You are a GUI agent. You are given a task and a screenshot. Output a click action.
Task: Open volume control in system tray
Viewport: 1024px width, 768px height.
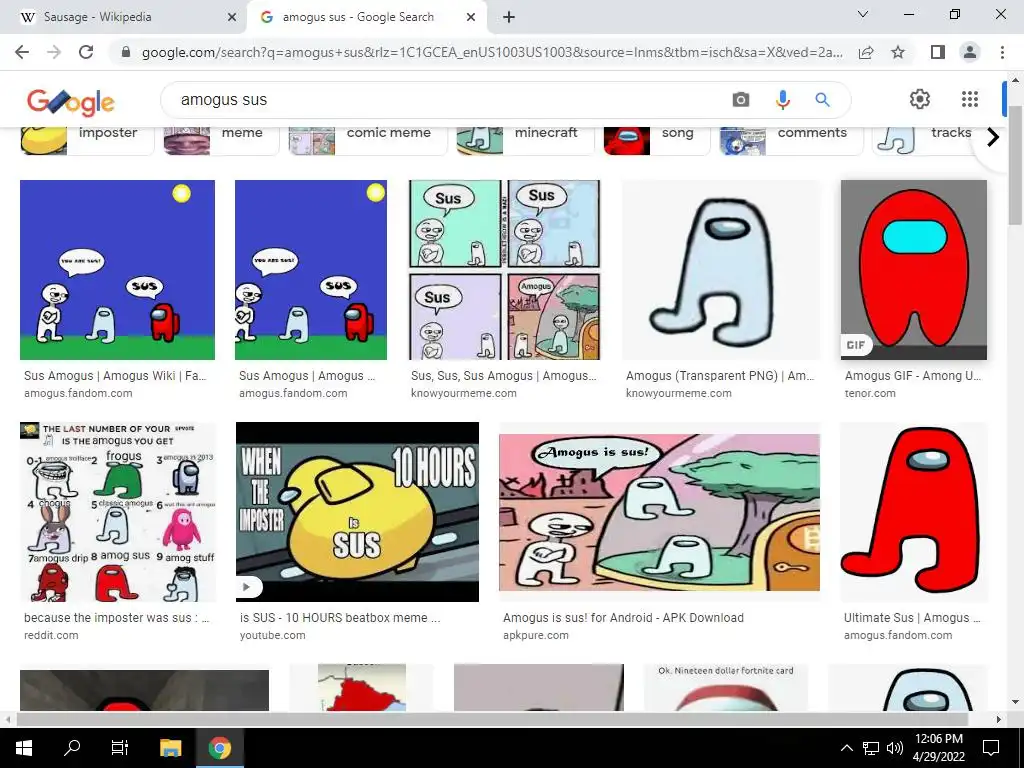[894, 748]
